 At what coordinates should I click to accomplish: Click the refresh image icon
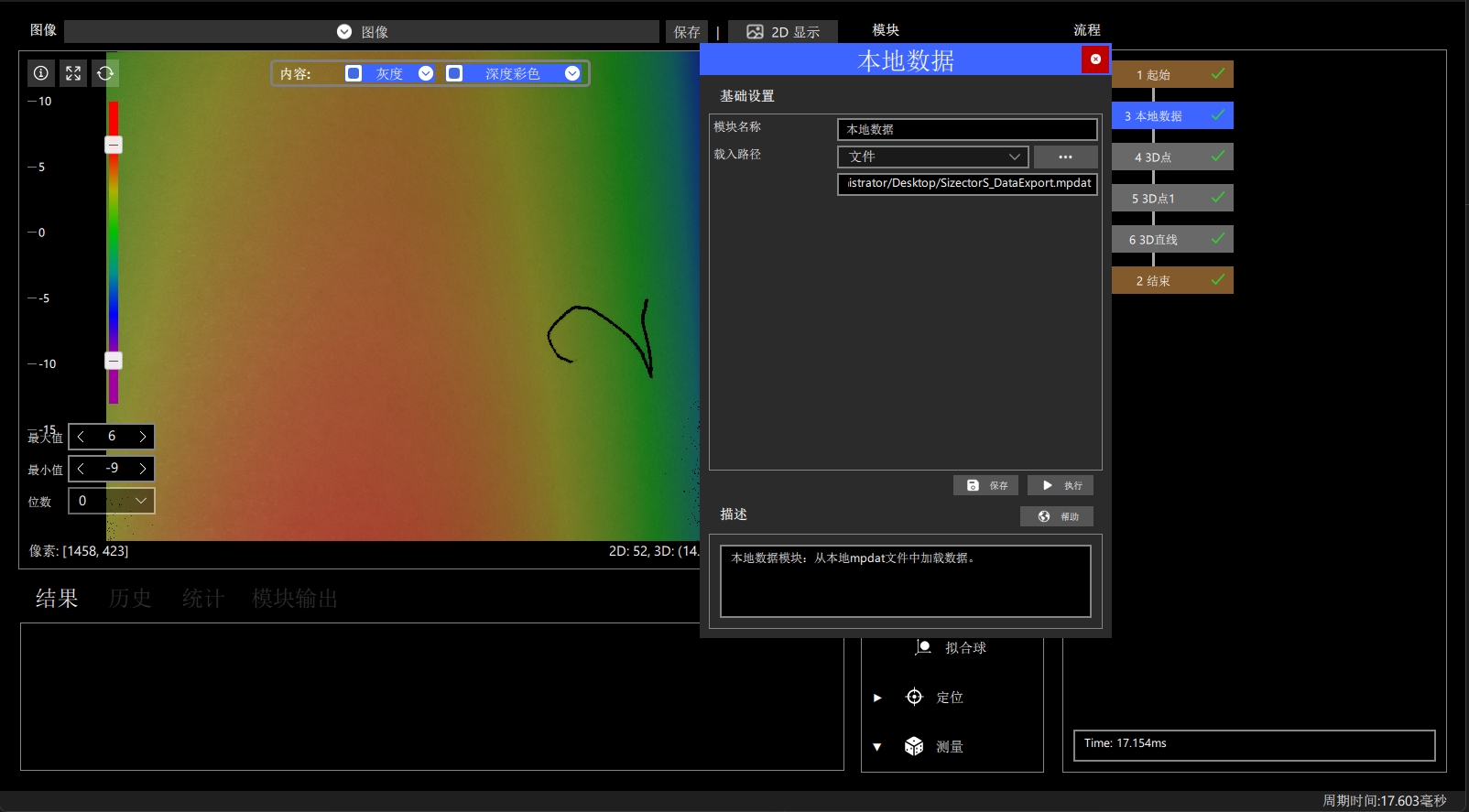105,73
